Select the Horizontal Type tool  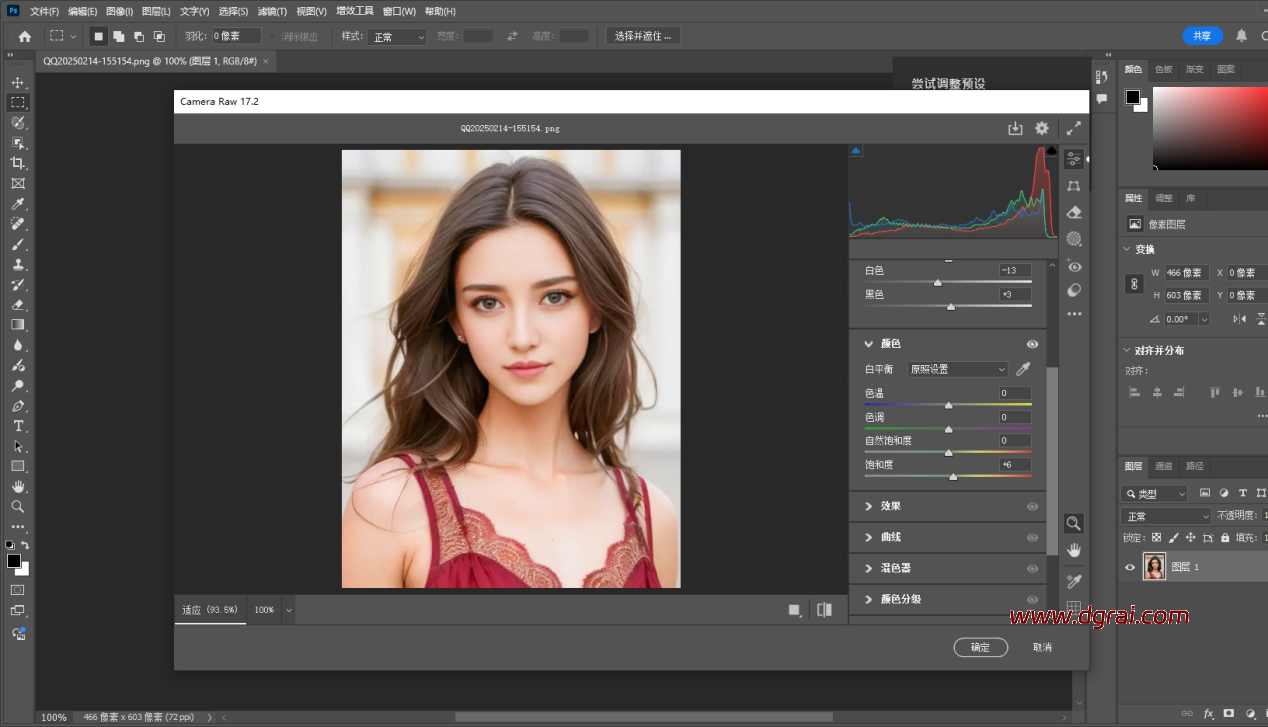pos(17,426)
